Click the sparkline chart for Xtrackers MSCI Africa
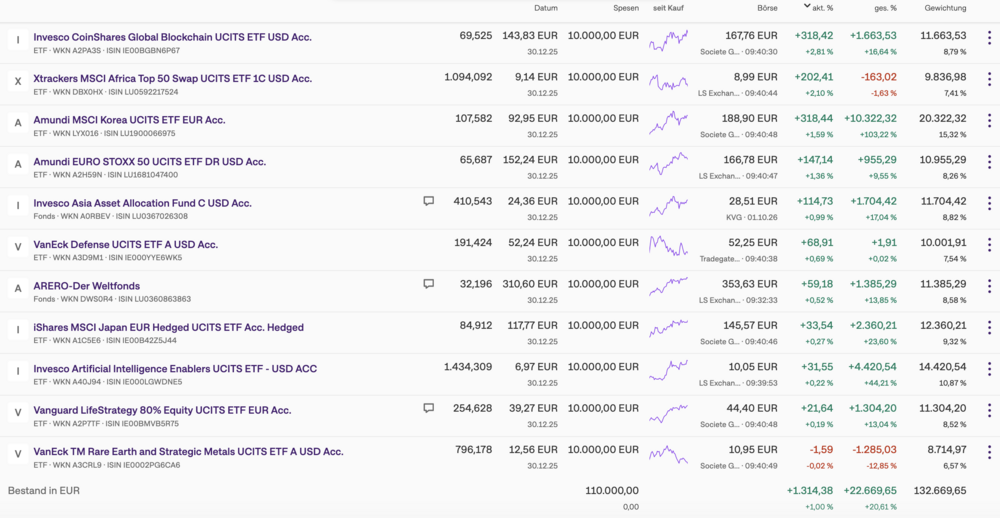This screenshot has height=518, width=1000. [668, 82]
